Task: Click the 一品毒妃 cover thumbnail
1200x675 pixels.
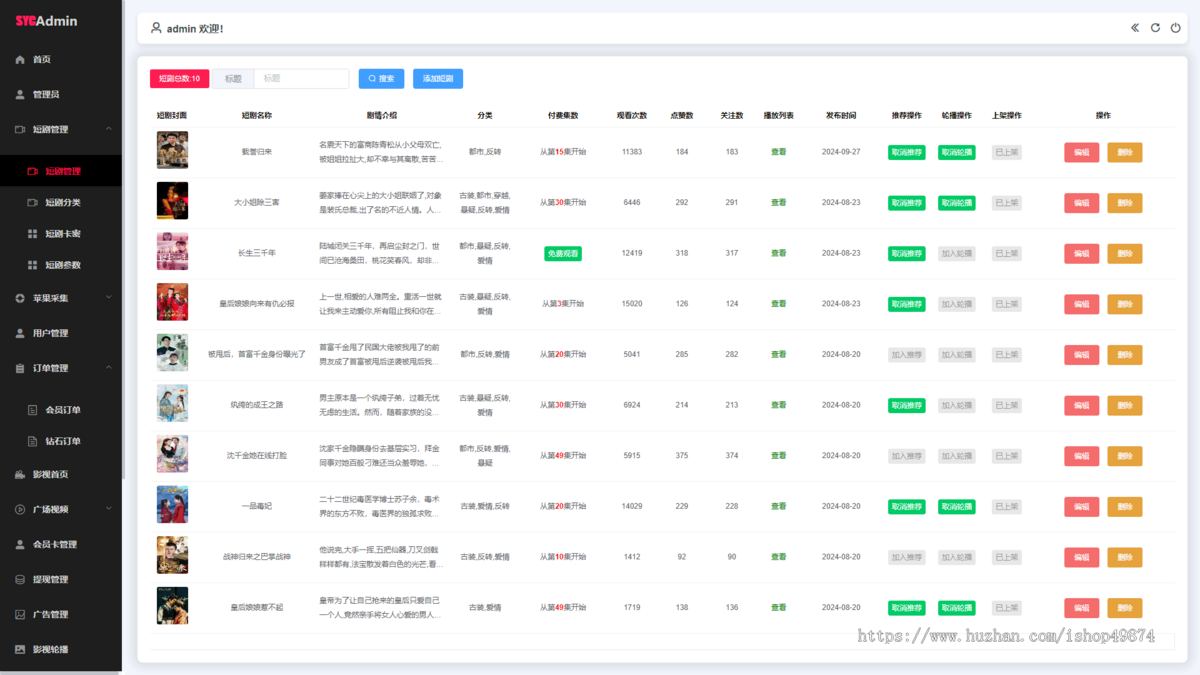Action: (172, 505)
